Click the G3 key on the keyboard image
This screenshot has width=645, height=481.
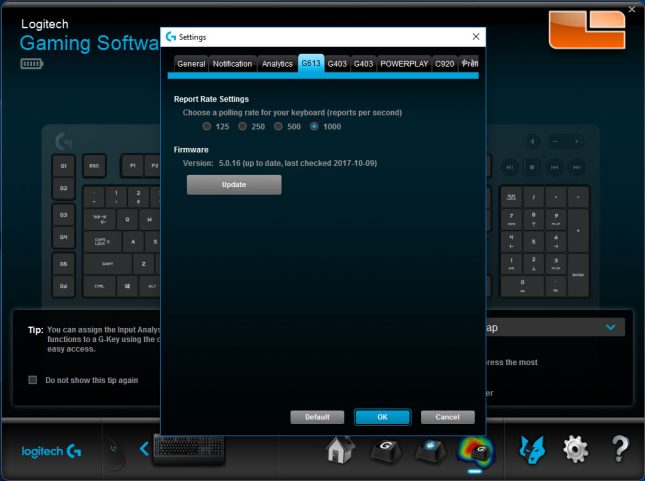point(63,215)
